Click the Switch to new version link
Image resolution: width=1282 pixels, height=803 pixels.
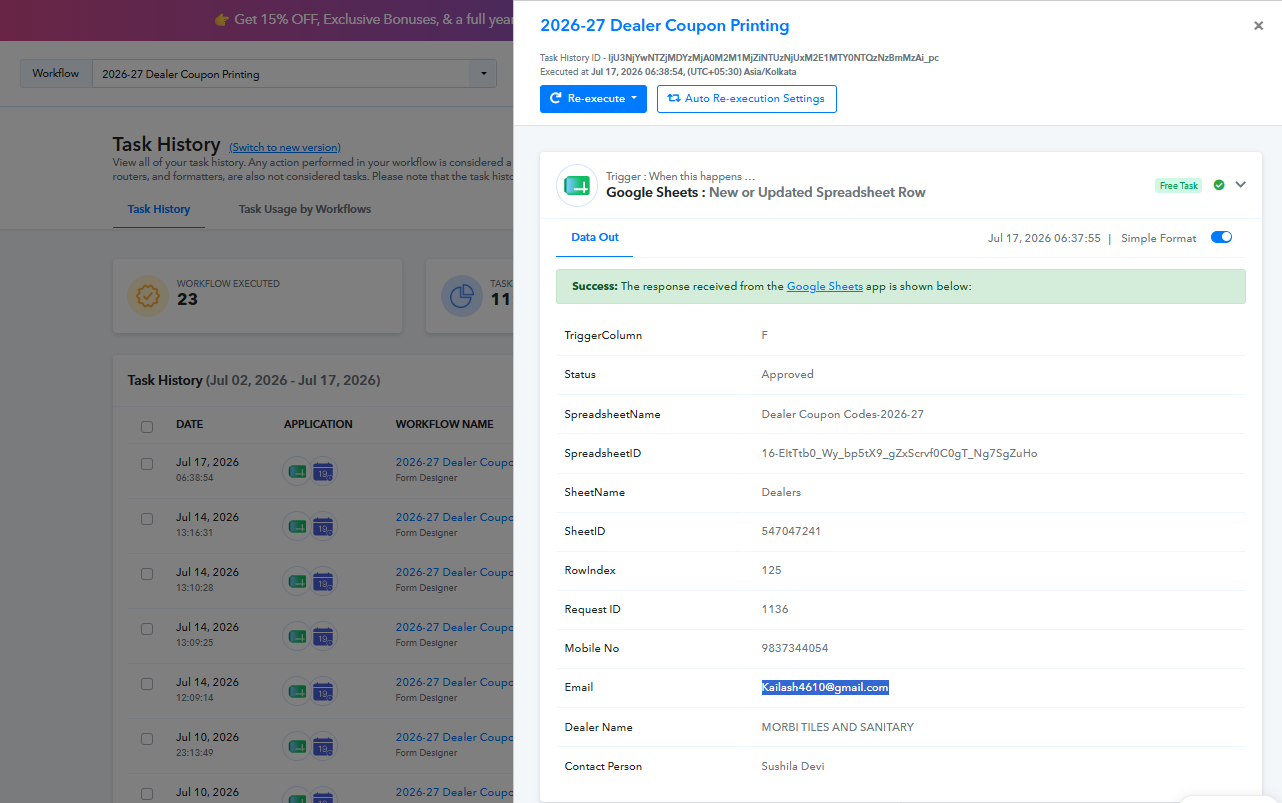pyautogui.click(x=285, y=147)
